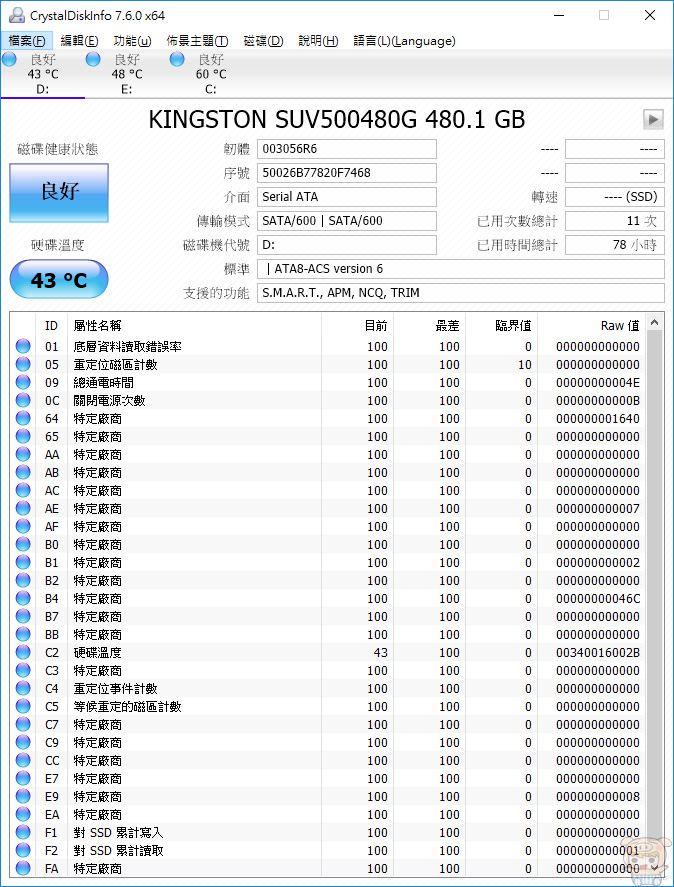Open the 說明(H) menu
This screenshot has width=674, height=887.
(318, 41)
